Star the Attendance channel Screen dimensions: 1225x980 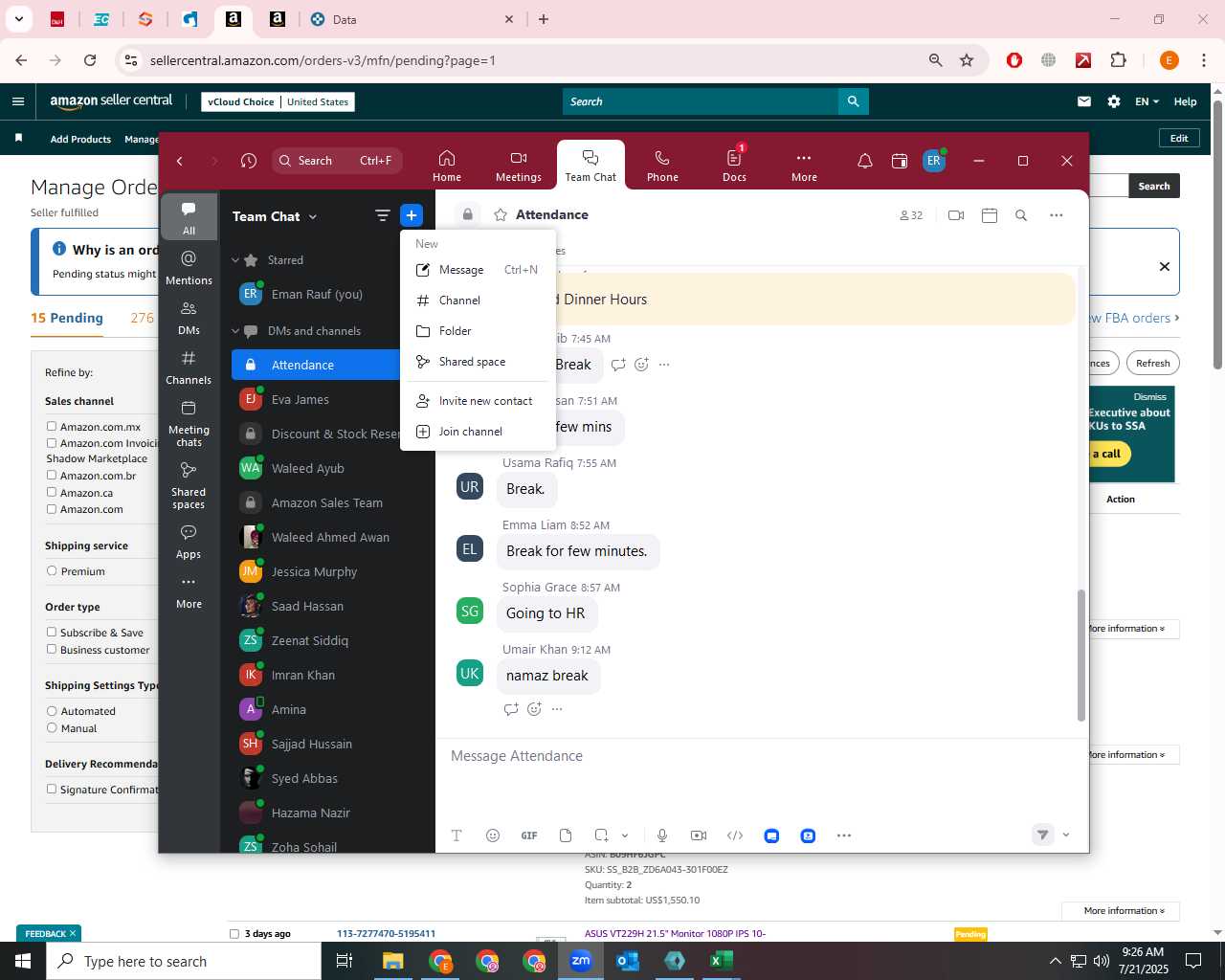(500, 215)
